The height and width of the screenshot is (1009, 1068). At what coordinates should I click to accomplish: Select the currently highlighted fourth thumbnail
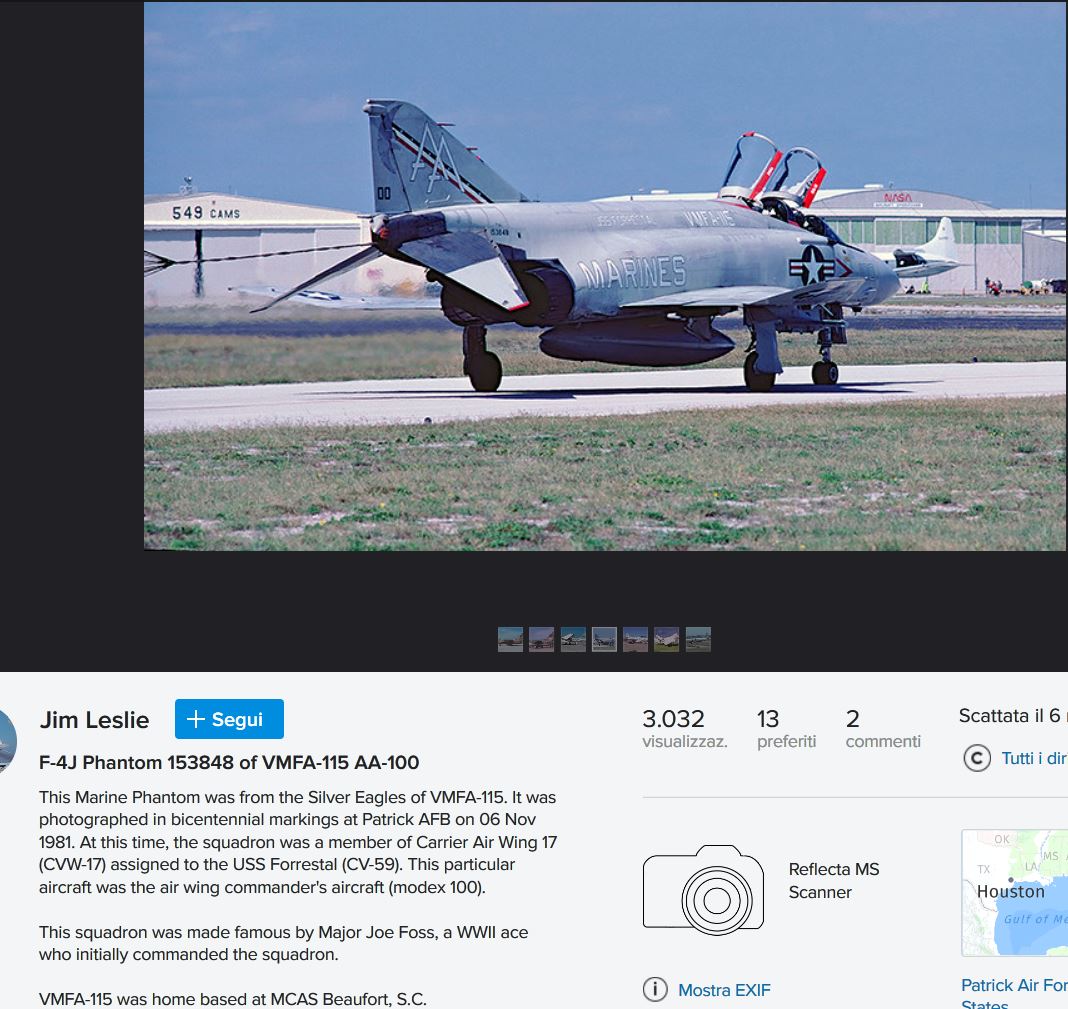click(x=604, y=640)
